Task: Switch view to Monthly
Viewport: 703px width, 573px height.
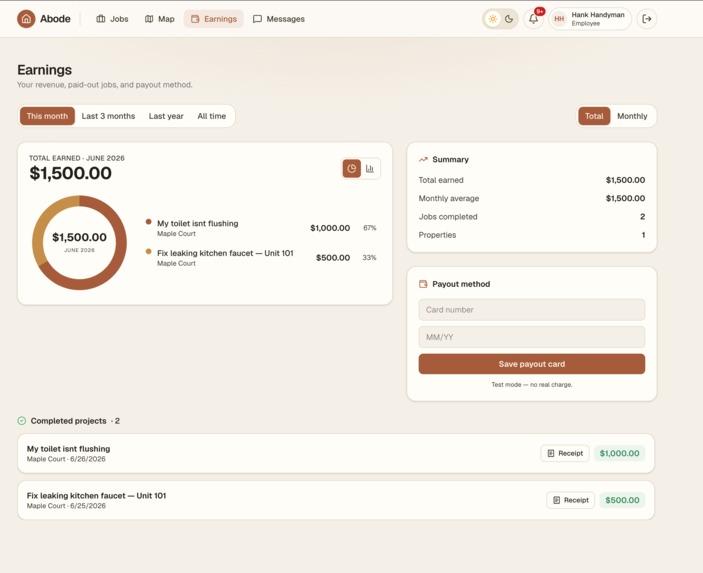Action: [632, 116]
